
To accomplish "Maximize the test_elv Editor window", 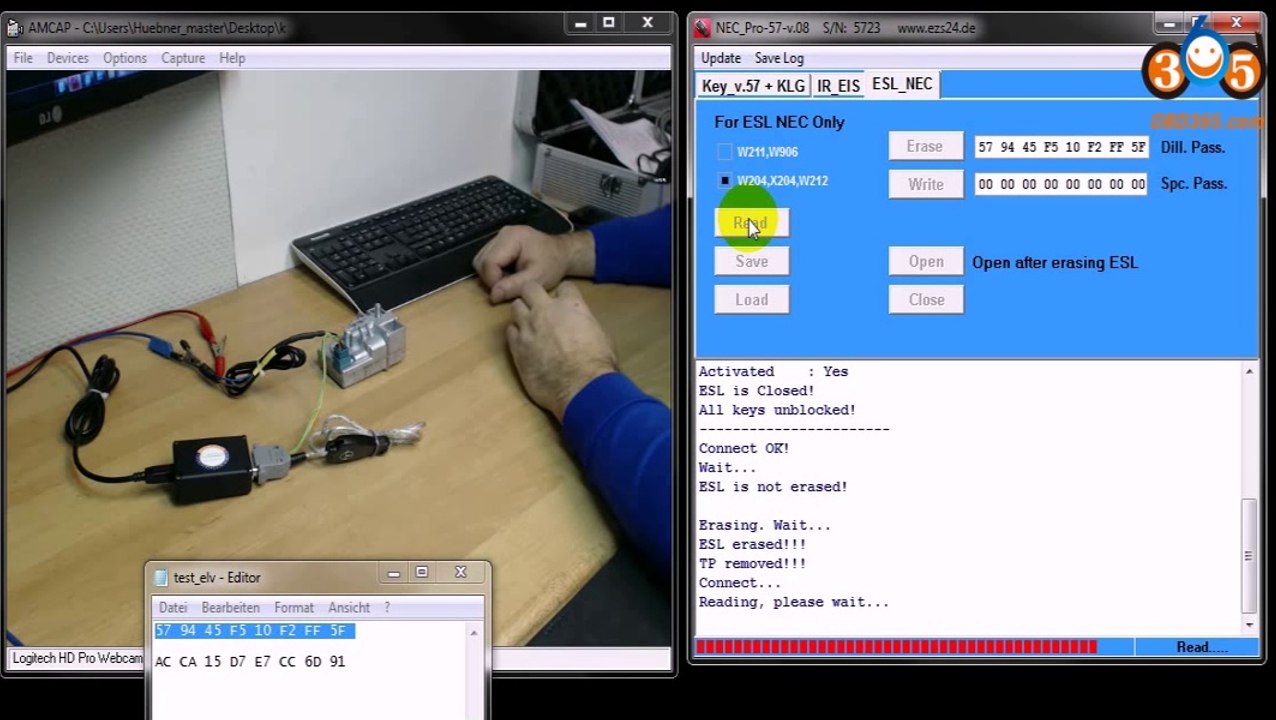I will tap(422, 573).
